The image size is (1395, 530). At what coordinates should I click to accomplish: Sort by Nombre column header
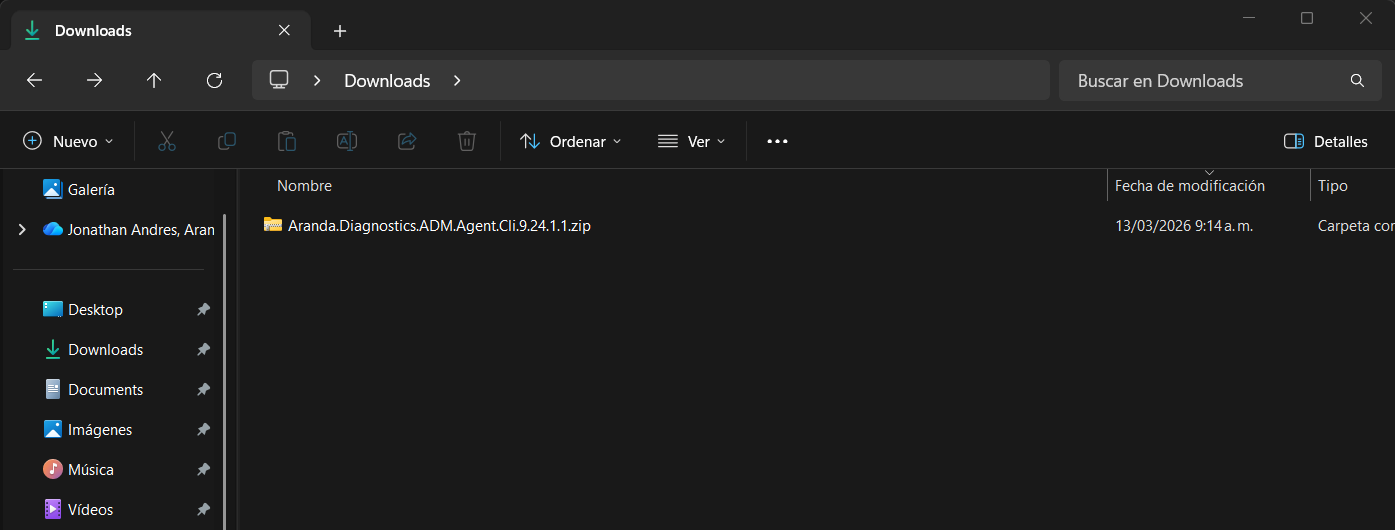pyautogui.click(x=304, y=186)
